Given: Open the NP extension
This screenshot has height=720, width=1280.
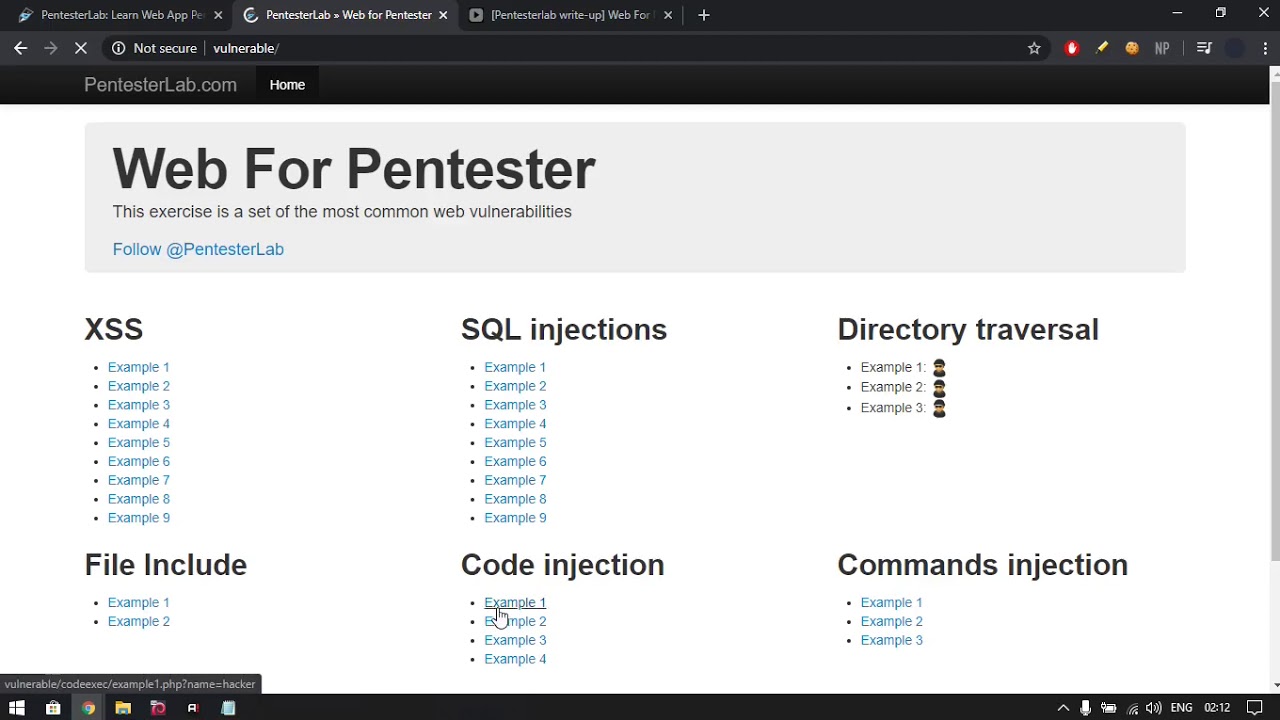Looking at the screenshot, I should (x=1162, y=48).
